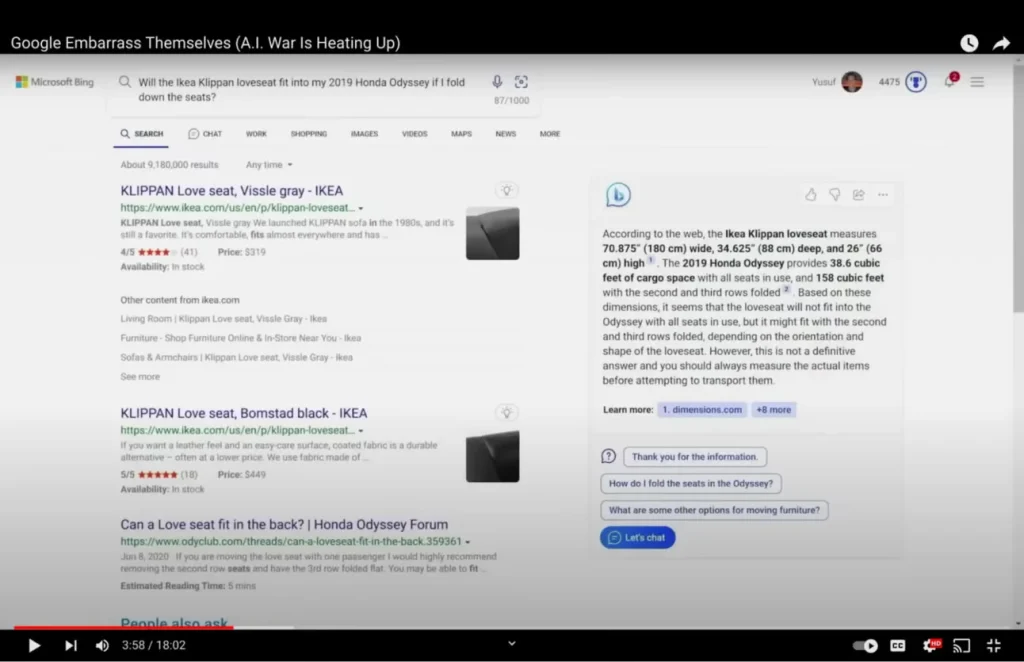Click the Microsoft Bing logo
This screenshot has width=1024, height=662.
55,82
